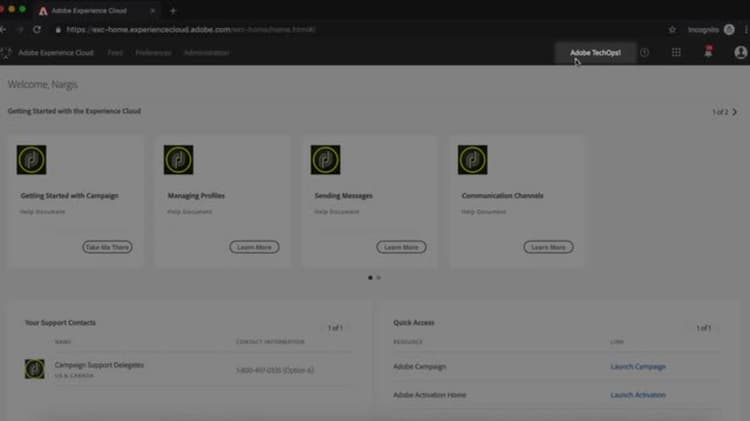Screen dimensions: 750x421
Task: Select the first carousel page dot
Action: pos(370,277)
